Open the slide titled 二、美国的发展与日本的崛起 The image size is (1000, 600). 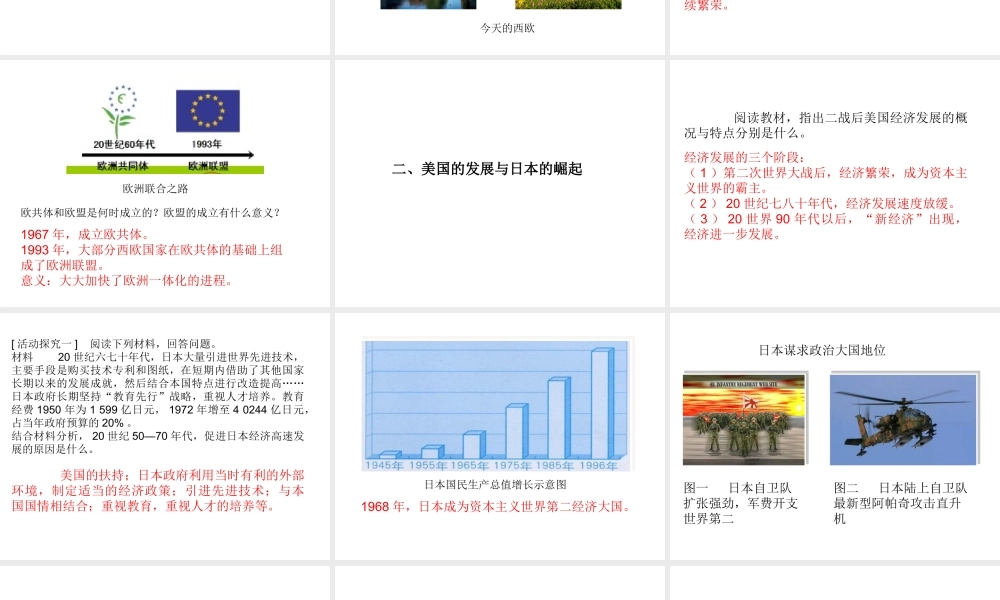pos(499,183)
